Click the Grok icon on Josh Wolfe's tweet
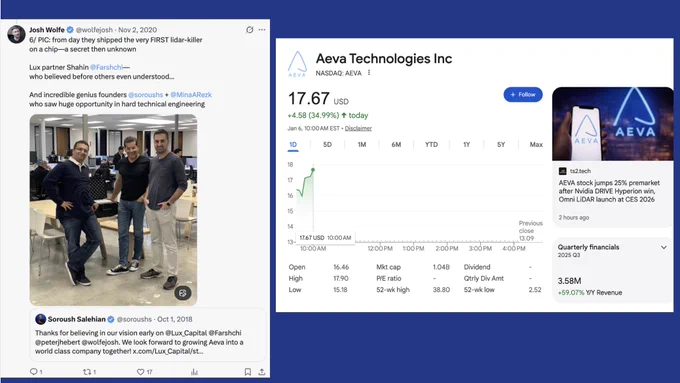The image size is (680, 383). click(x=250, y=29)
